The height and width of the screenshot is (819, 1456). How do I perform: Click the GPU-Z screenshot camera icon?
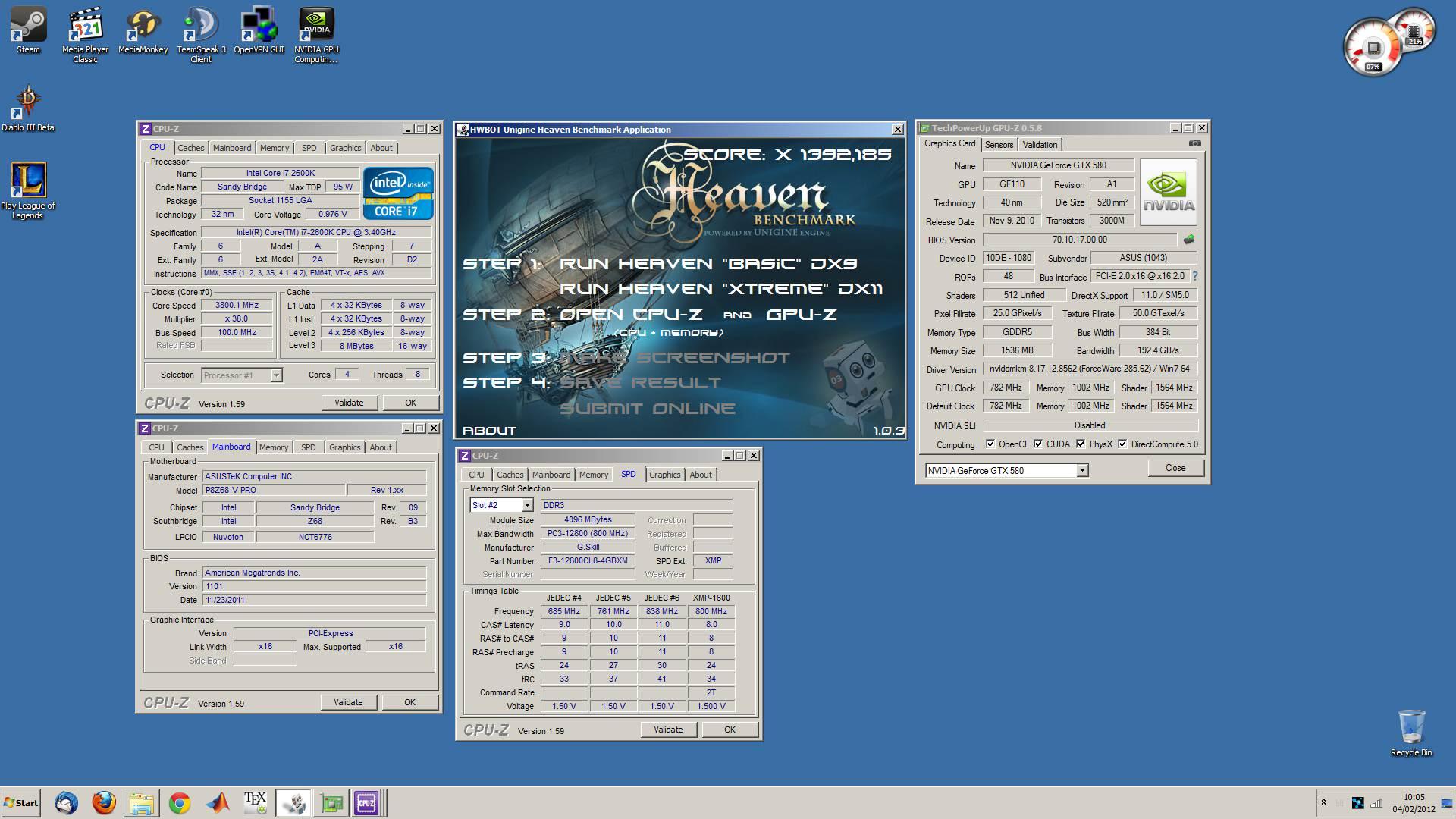pos(1194,143)
